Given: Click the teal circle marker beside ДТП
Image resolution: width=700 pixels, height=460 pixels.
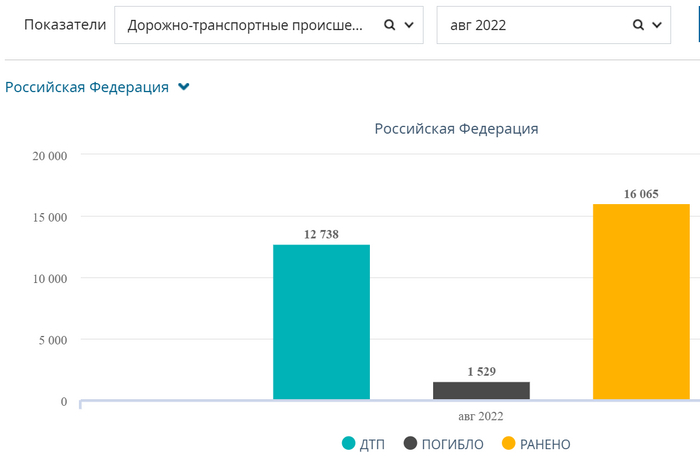Looking at the screenshot, I should [349, 444].
